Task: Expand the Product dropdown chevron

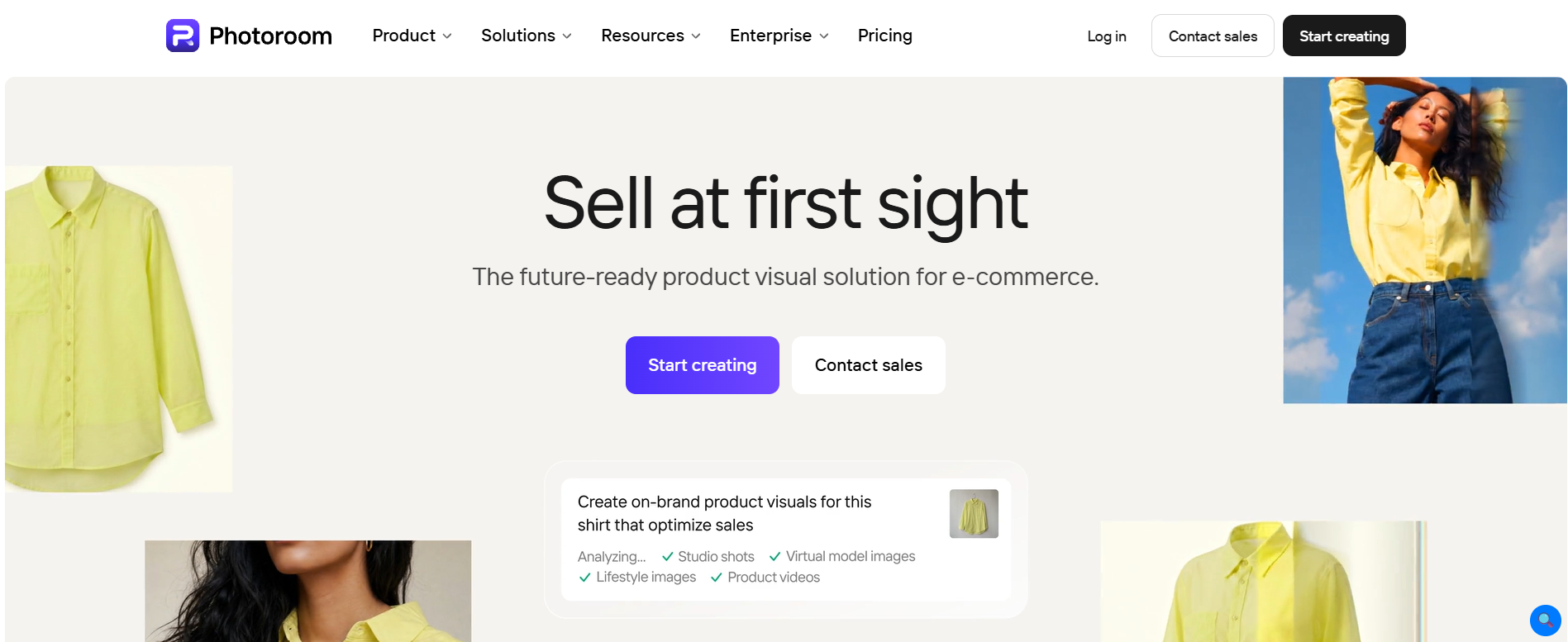Action: coord(447,36)
